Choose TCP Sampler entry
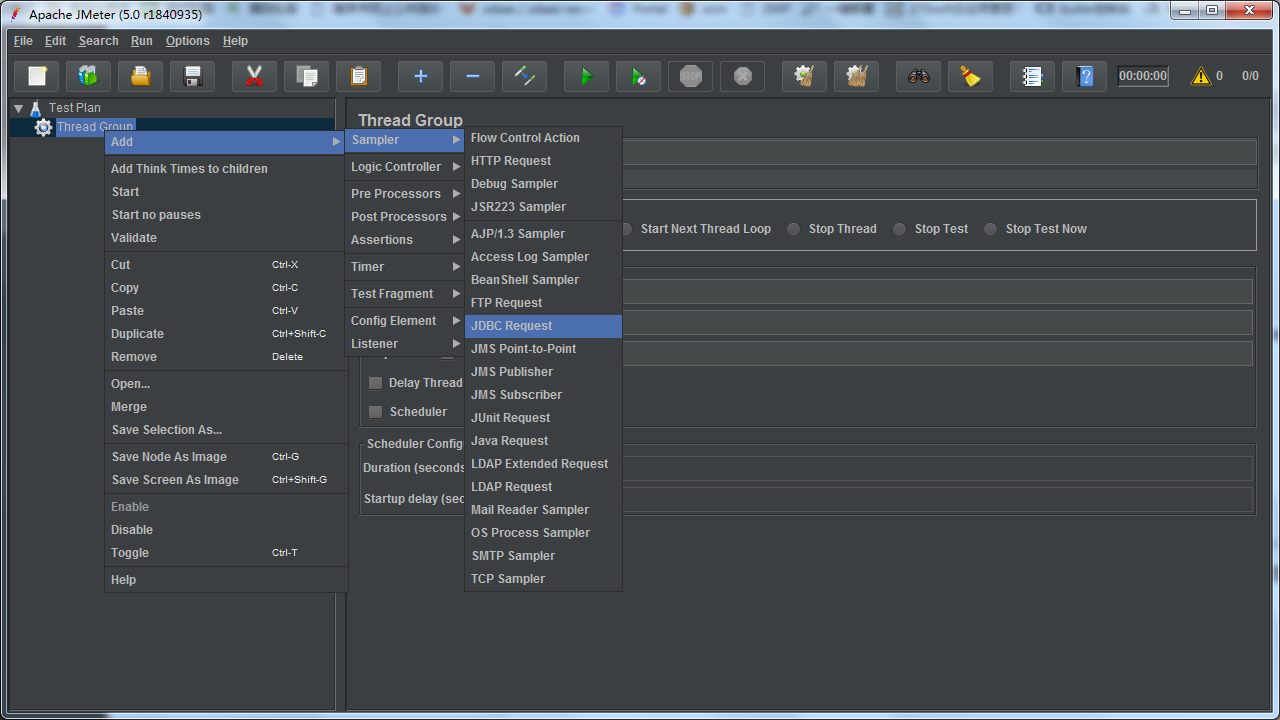The width and height of the screenshot is (1280, 720). pos(543,579)
